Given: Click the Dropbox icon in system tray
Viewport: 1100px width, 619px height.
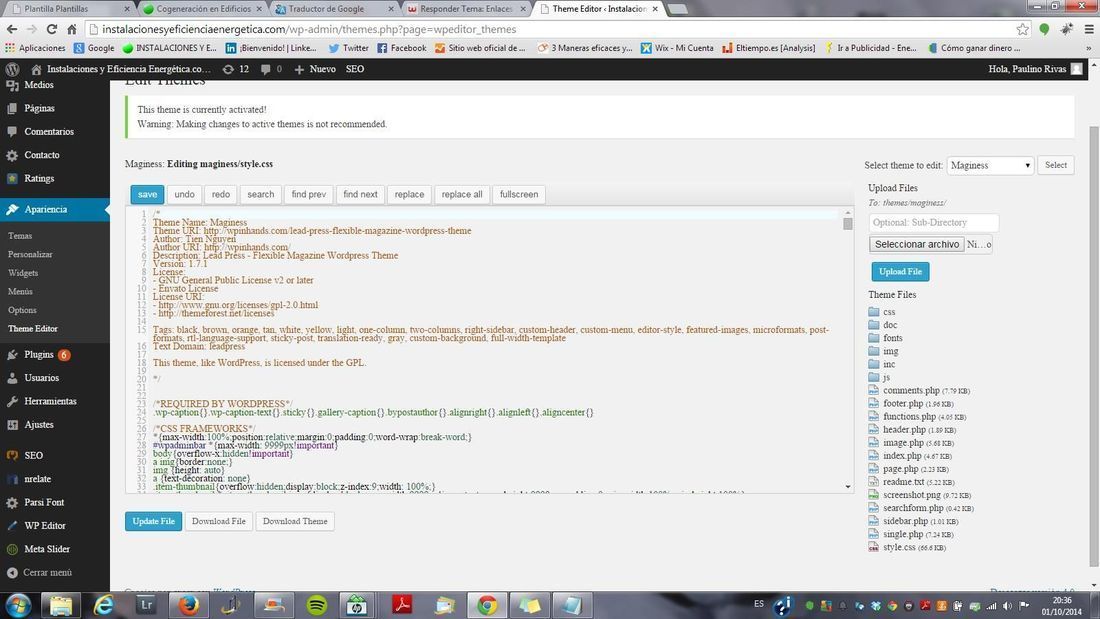Looking at the screenshot, I should tap(876, 606).
